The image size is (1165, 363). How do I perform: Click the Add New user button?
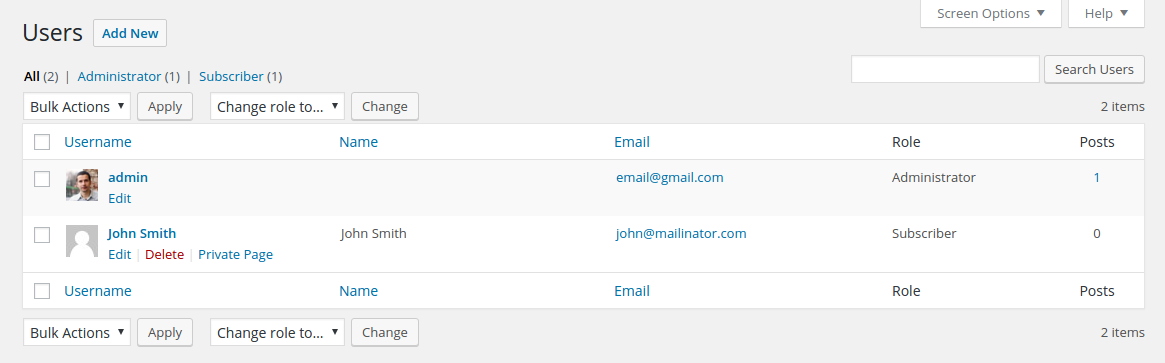point(130,33)
